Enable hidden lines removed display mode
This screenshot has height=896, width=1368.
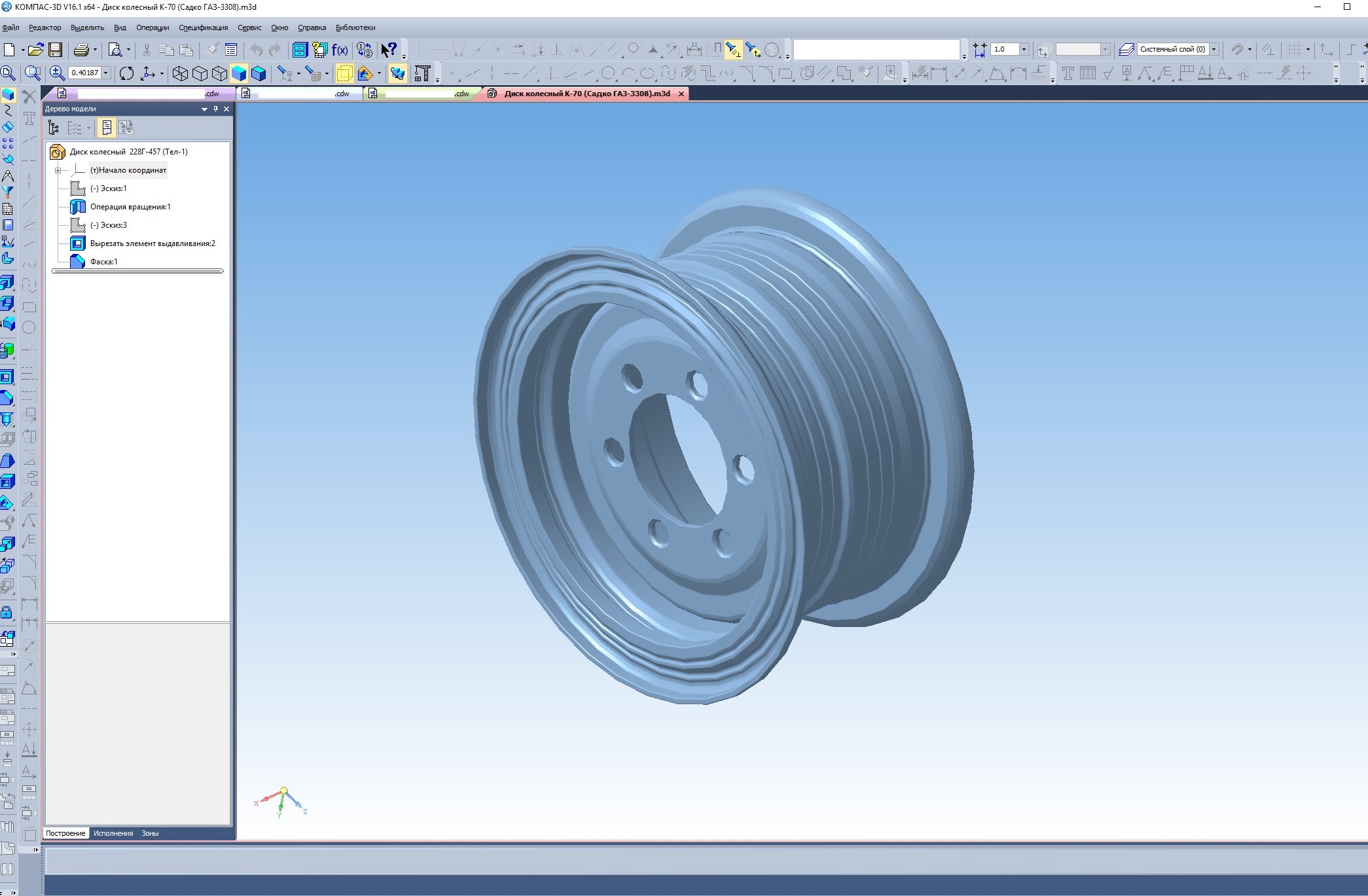point(200,73)
